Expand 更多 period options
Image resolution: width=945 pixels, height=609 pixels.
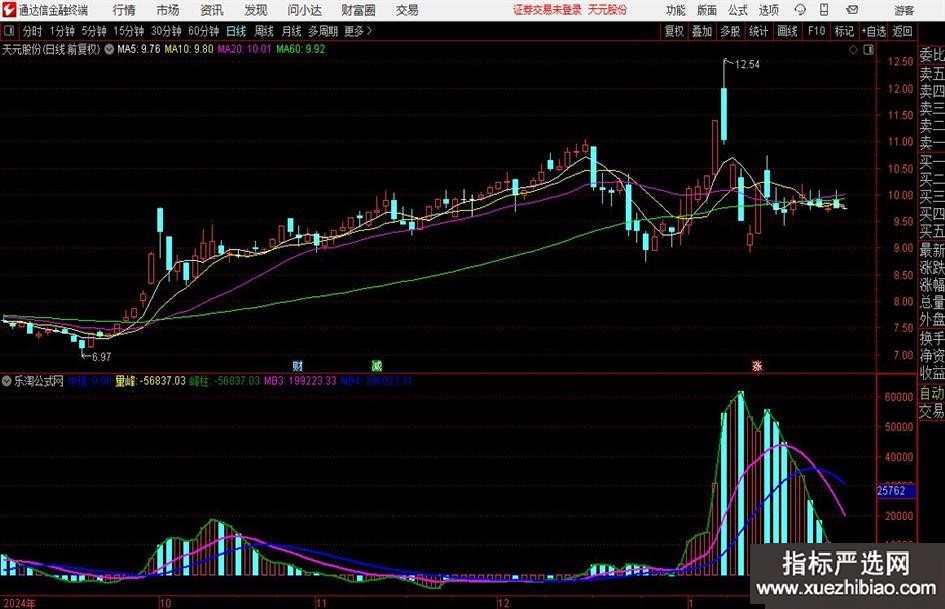tap(358, 31)
